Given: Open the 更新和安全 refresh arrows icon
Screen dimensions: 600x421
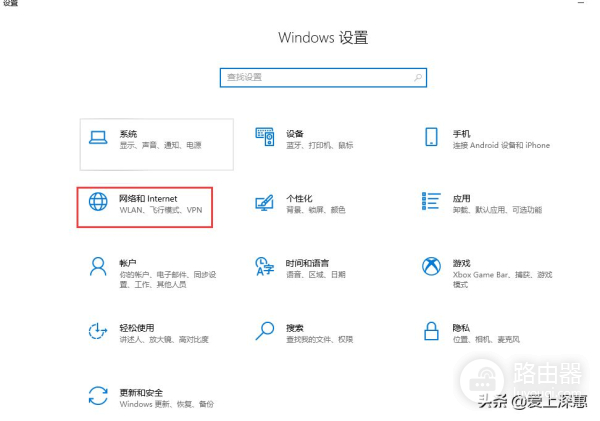Looking at the screenshot, I should (98, 396).
